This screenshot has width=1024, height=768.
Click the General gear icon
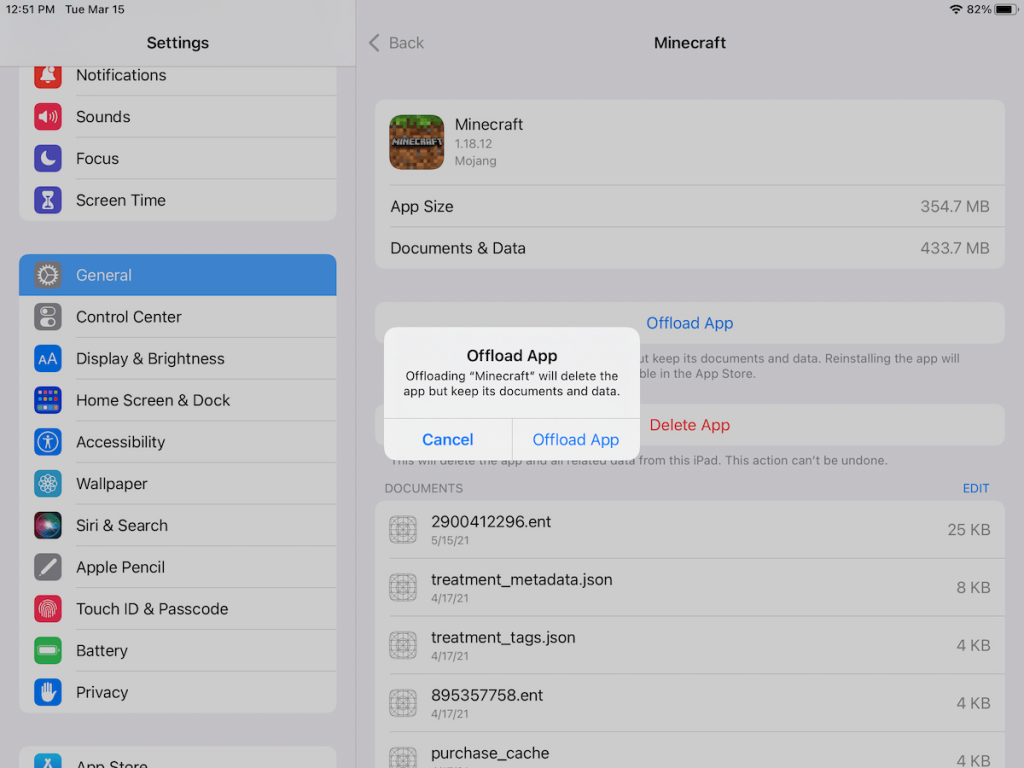(x=48, y=275)
